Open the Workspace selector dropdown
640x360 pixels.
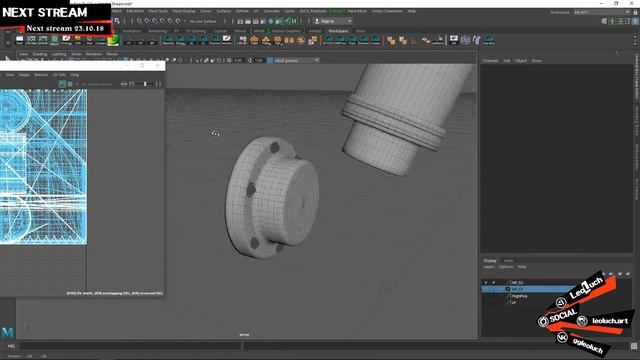(602, 12)
